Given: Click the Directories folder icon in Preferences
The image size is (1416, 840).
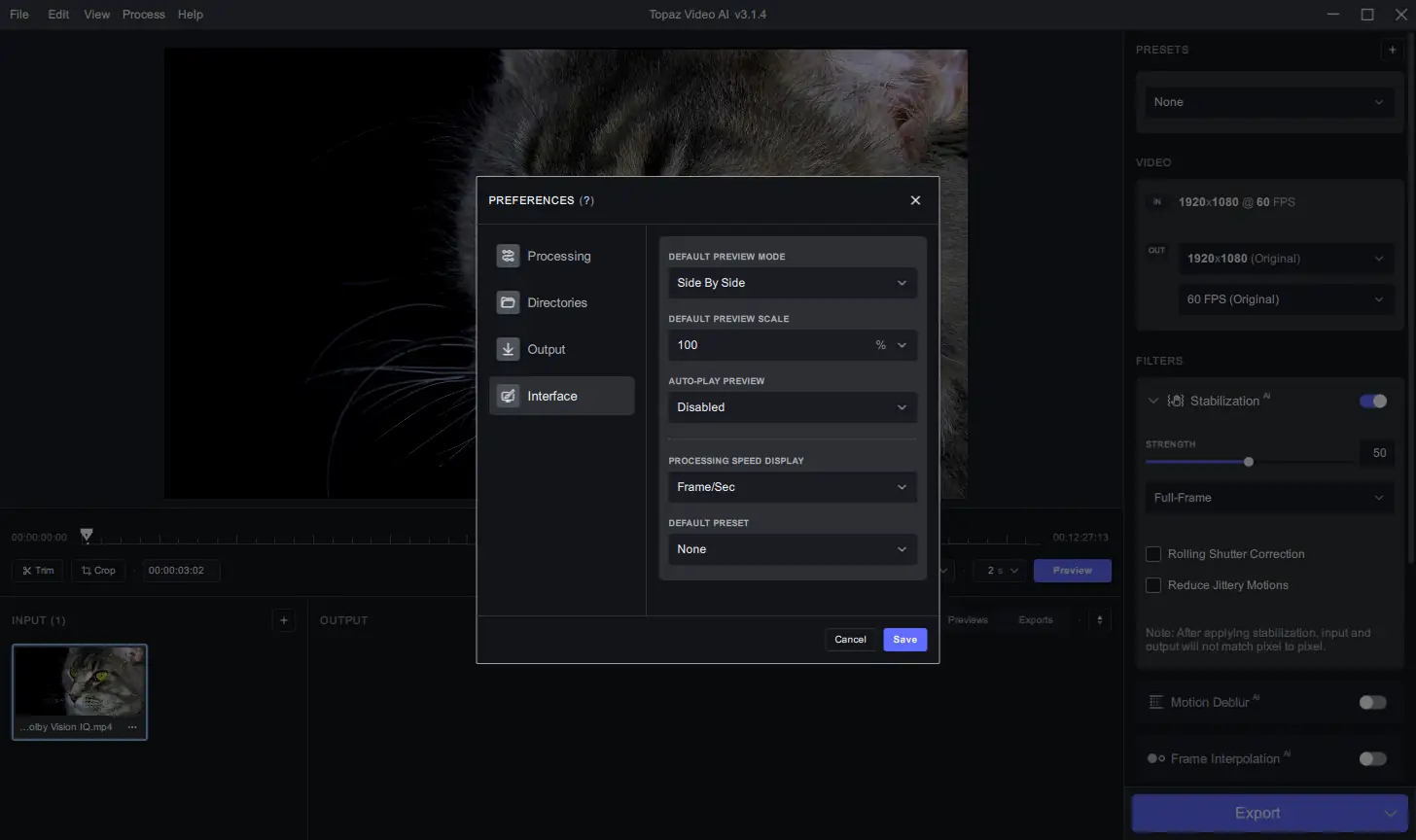Looking at the screenshot, I should pos(508,302).
